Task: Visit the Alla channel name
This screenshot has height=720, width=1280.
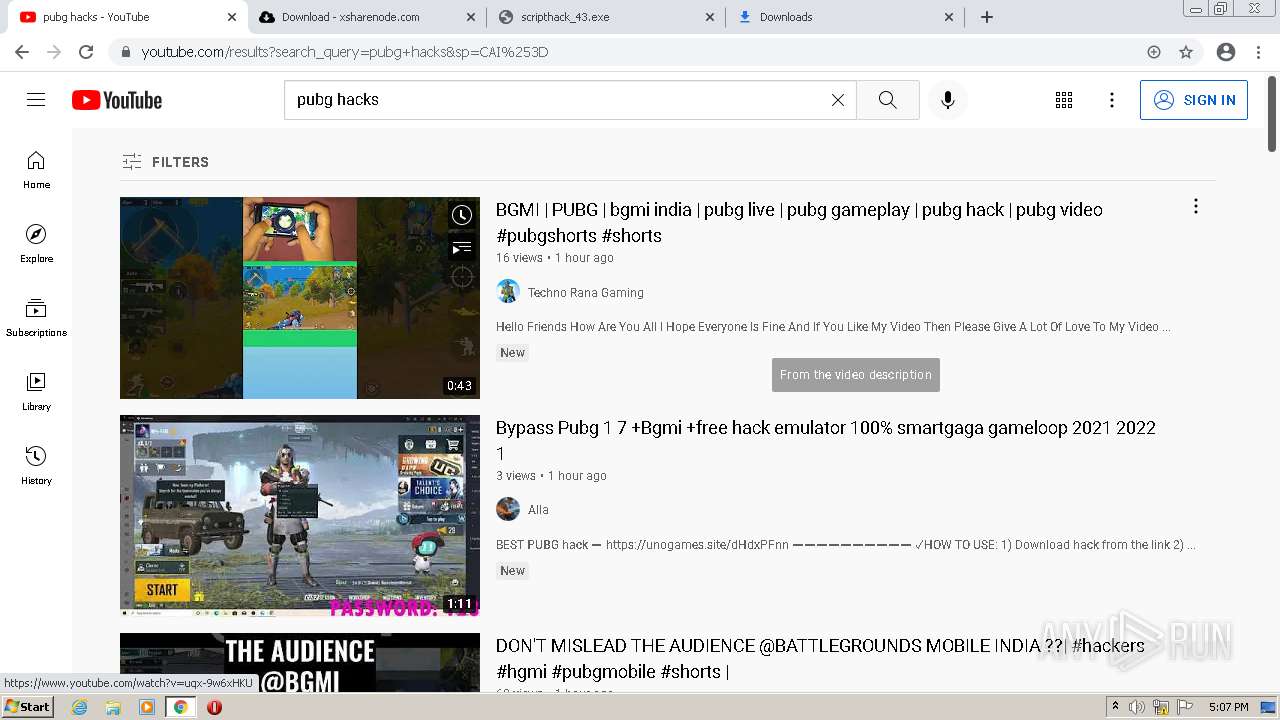Action: coord(538,510)
